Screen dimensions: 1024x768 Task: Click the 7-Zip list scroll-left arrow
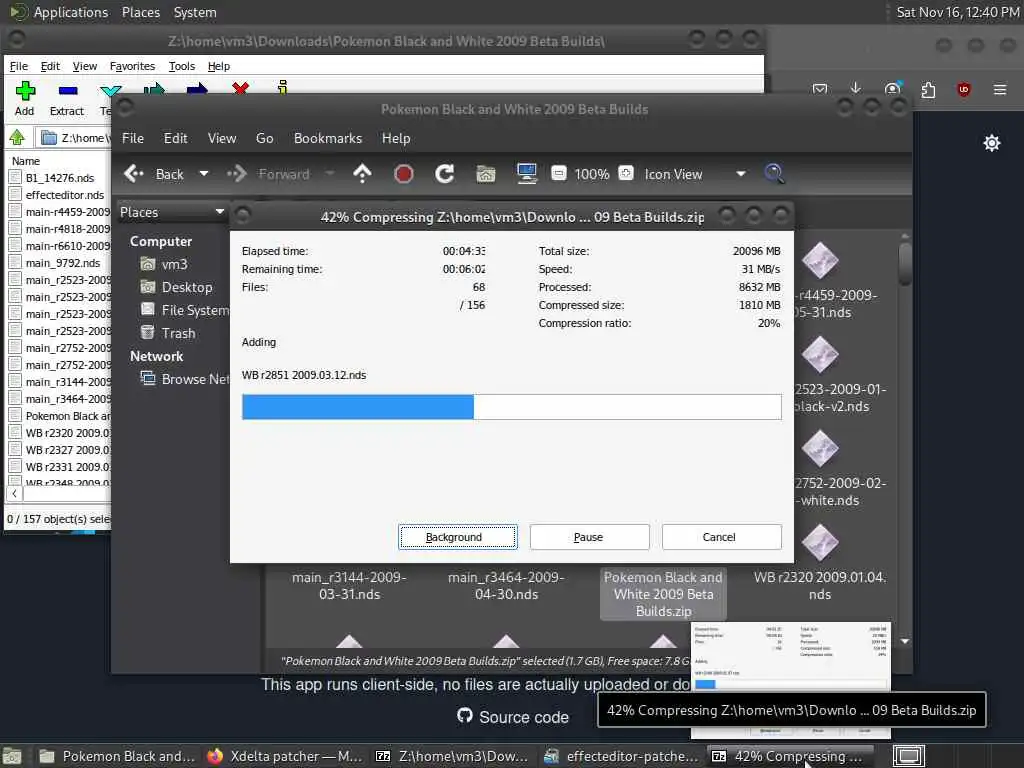pos(14,494)
